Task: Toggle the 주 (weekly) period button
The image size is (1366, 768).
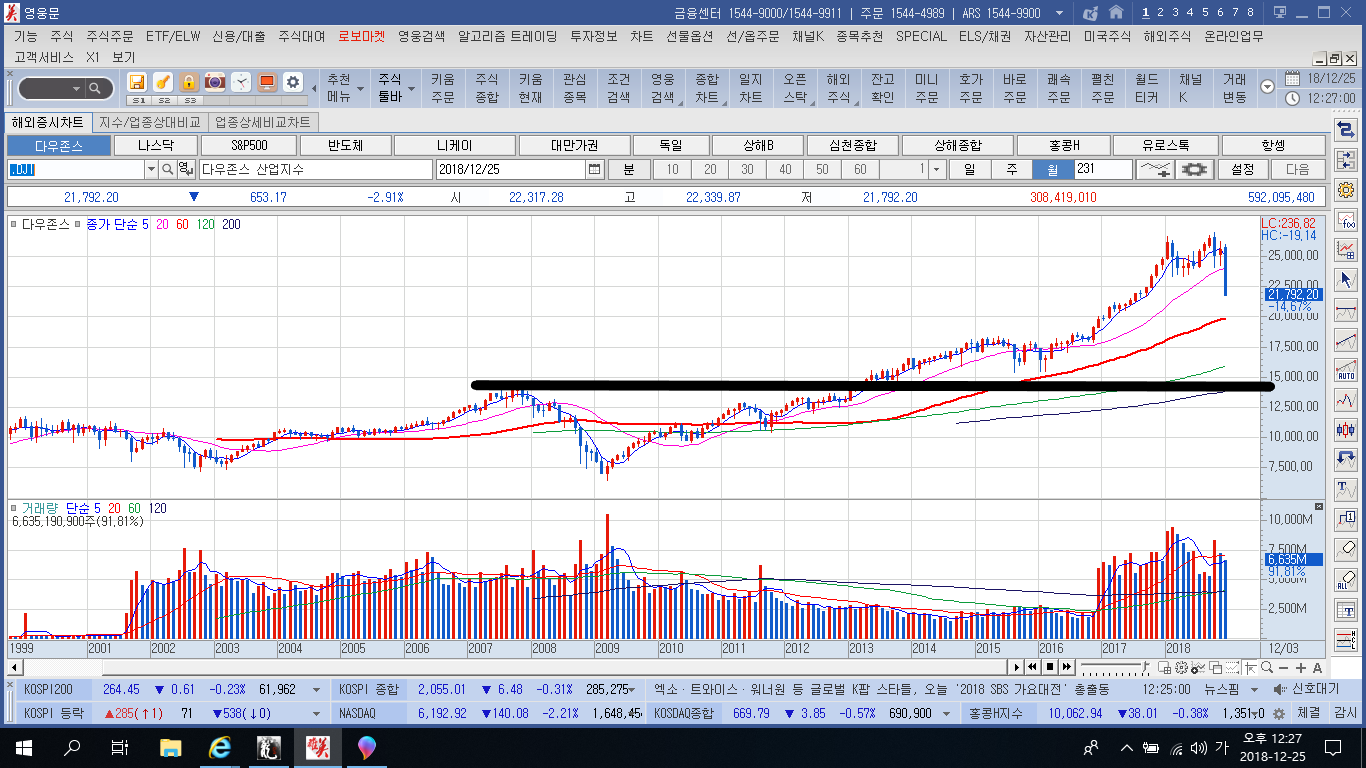Action: point(1011,169)
